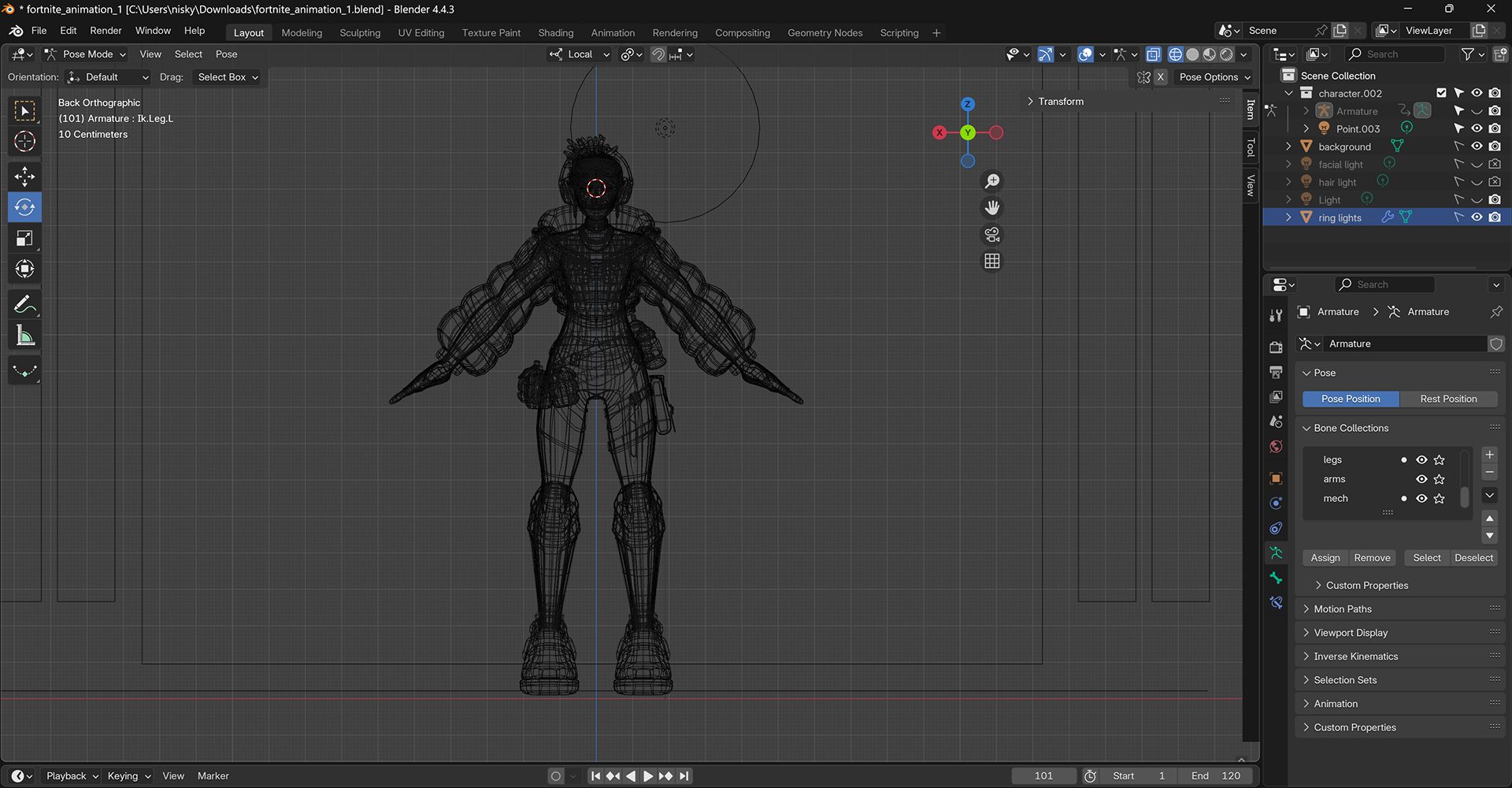Open the Bone Constraints tab icon
This screenshot has width=1512, height=788.
1276,603
